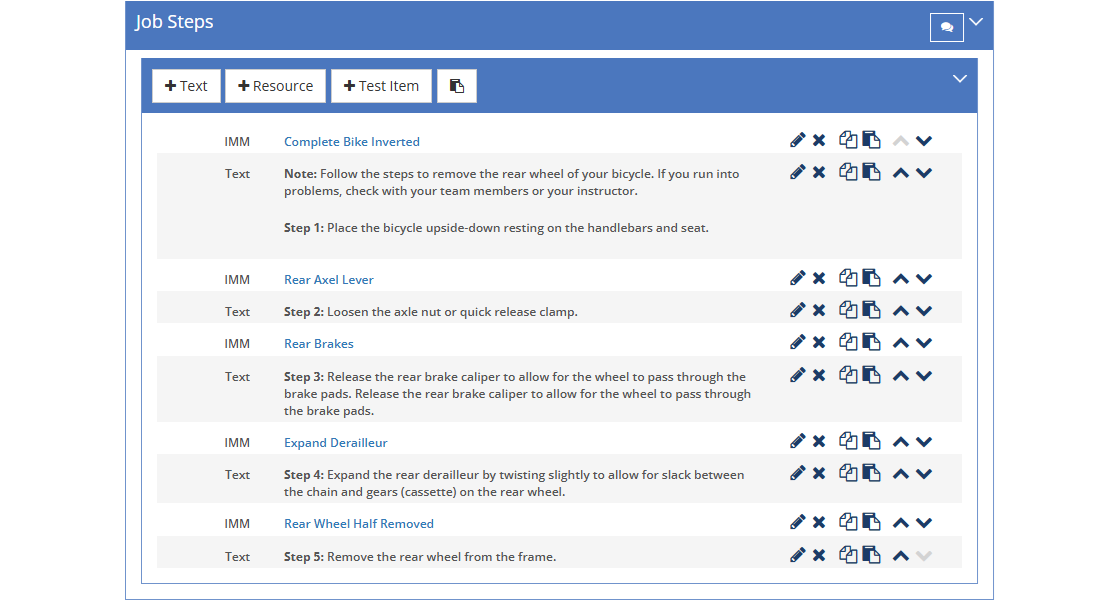1120x601 pixels.
Task: Open the Rear Wheel Half Removed link
Action: coord(359,524)
